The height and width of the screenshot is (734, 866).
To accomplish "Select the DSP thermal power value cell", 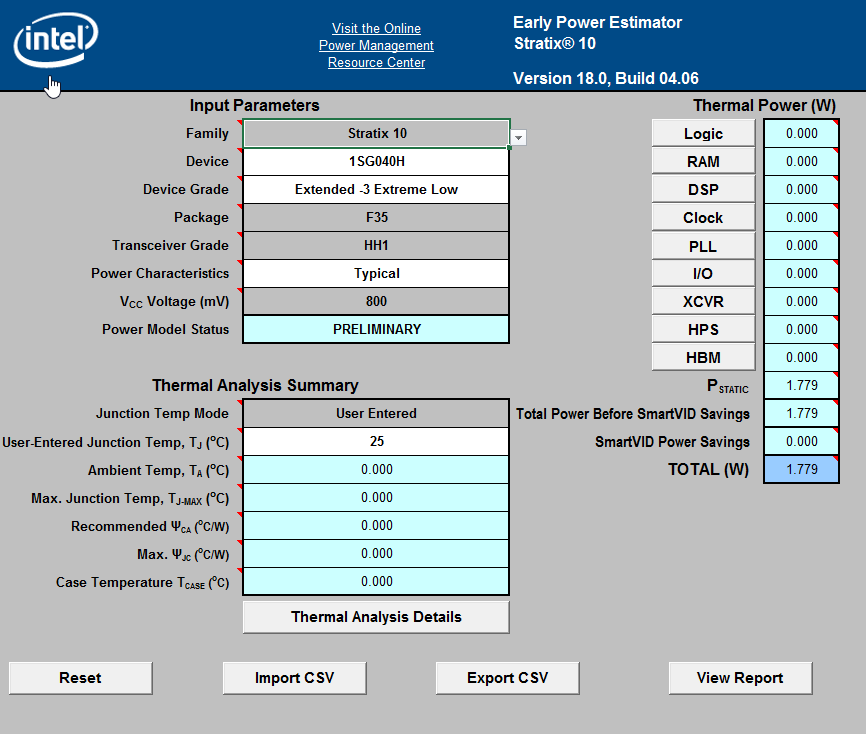I will tap(801, 189).
